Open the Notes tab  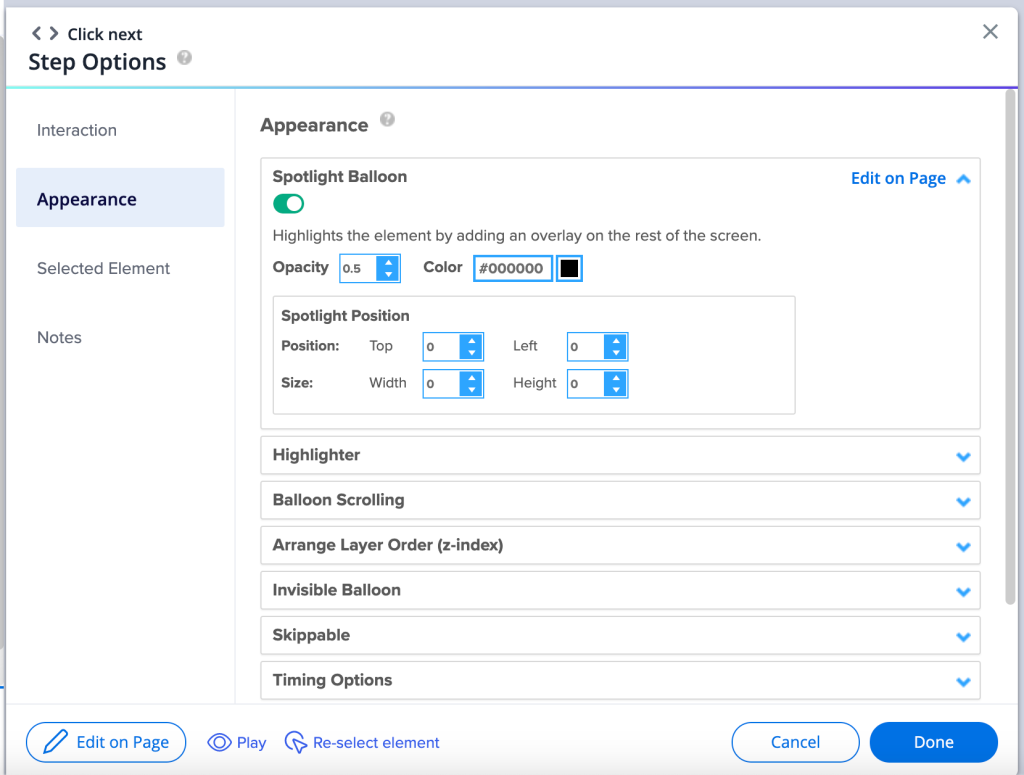(59, 337)
